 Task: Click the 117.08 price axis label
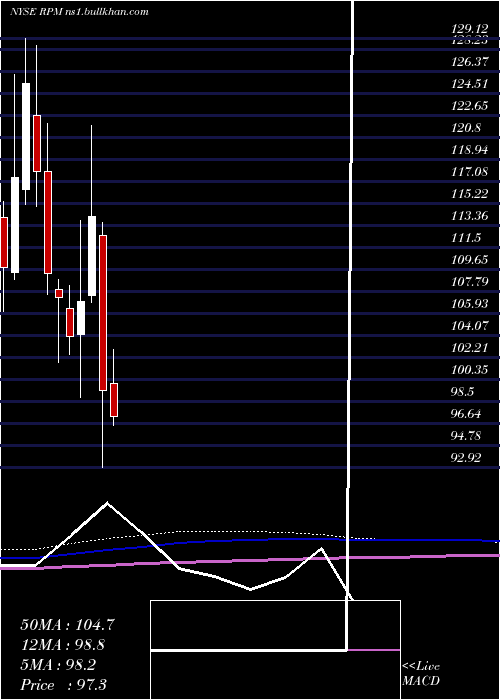470,172
